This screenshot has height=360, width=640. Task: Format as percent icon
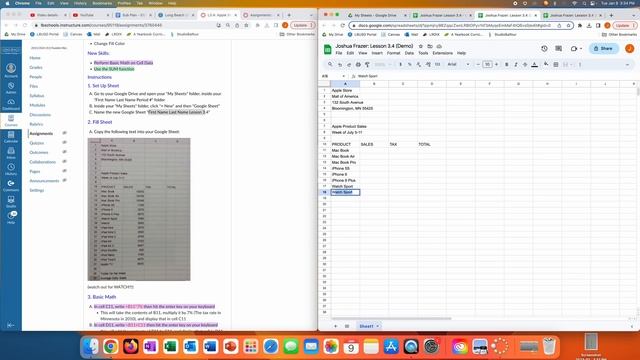point(409,64)
